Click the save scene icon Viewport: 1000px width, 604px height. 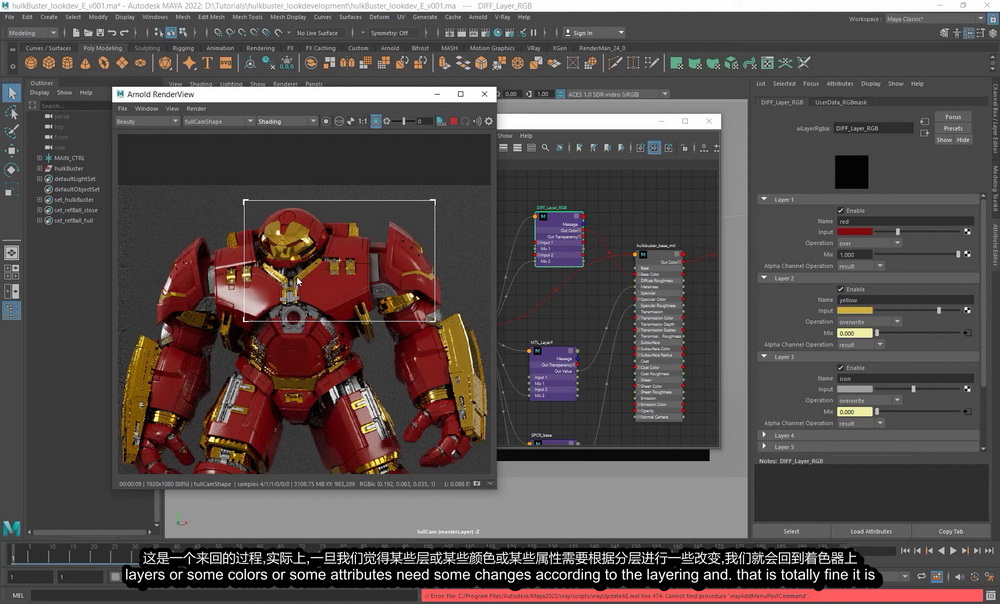(x=100, y=33)
